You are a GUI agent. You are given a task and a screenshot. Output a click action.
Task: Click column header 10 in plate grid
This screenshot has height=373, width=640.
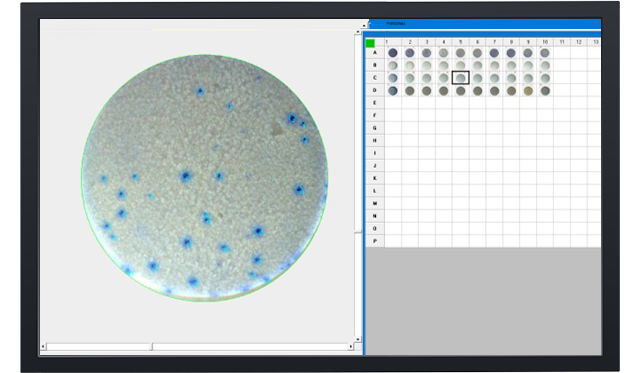click(545, 42)
